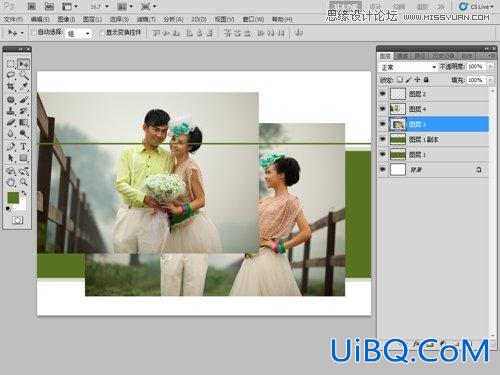Select the Hand tool
500x375 pixels.
point(11,182)
